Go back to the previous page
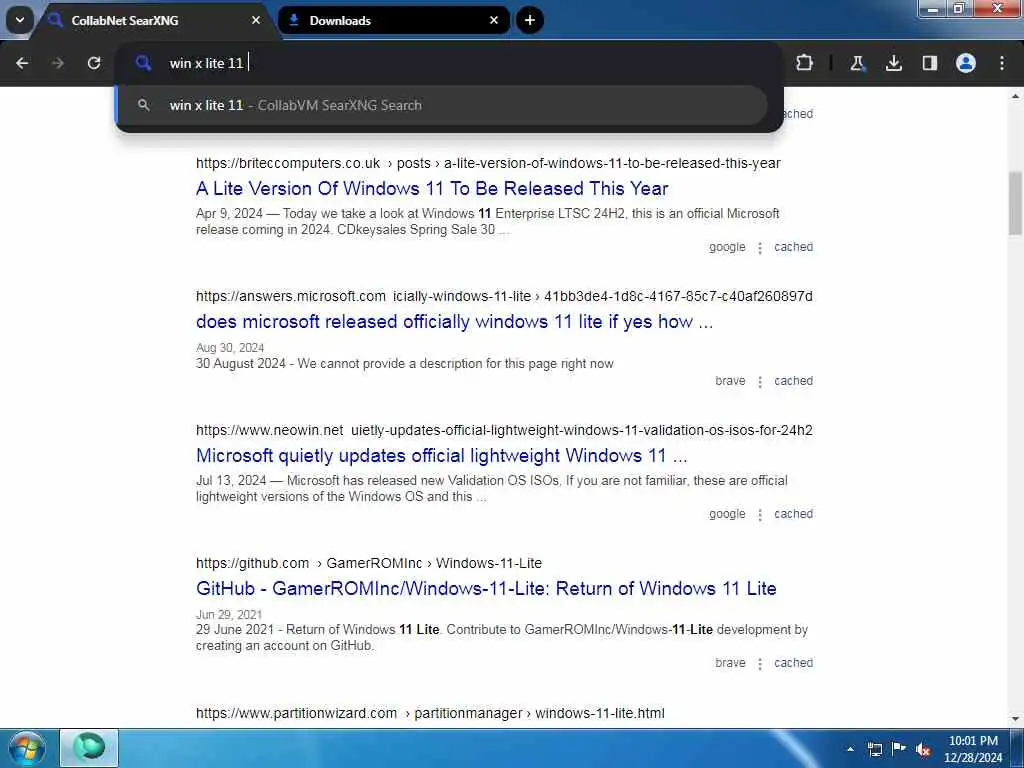The height and width of the screenshot is (768, 1024). pyautogui.click(x=22, y=63)
